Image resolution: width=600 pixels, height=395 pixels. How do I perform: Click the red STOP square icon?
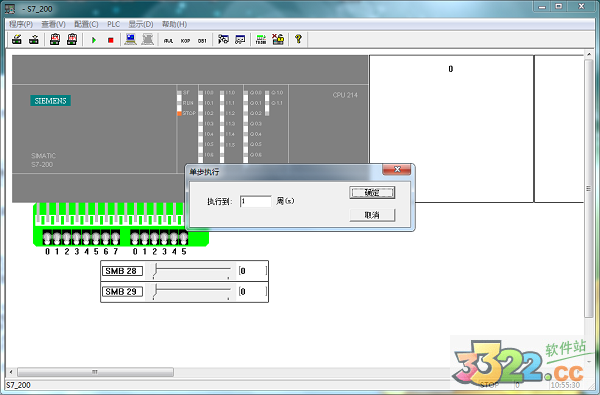coord(111,40)
